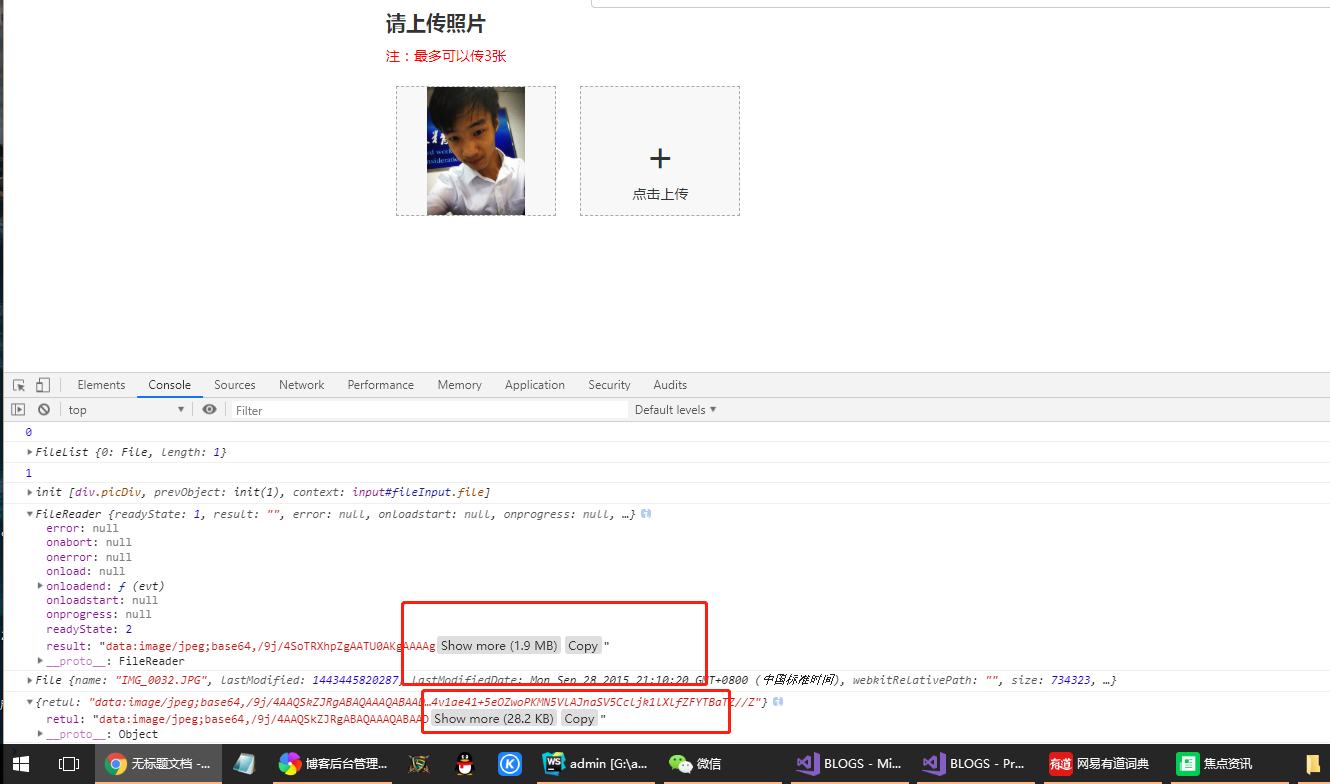
Task: Open WeChat from the taskbar
Action: click(x=695, y=764)
